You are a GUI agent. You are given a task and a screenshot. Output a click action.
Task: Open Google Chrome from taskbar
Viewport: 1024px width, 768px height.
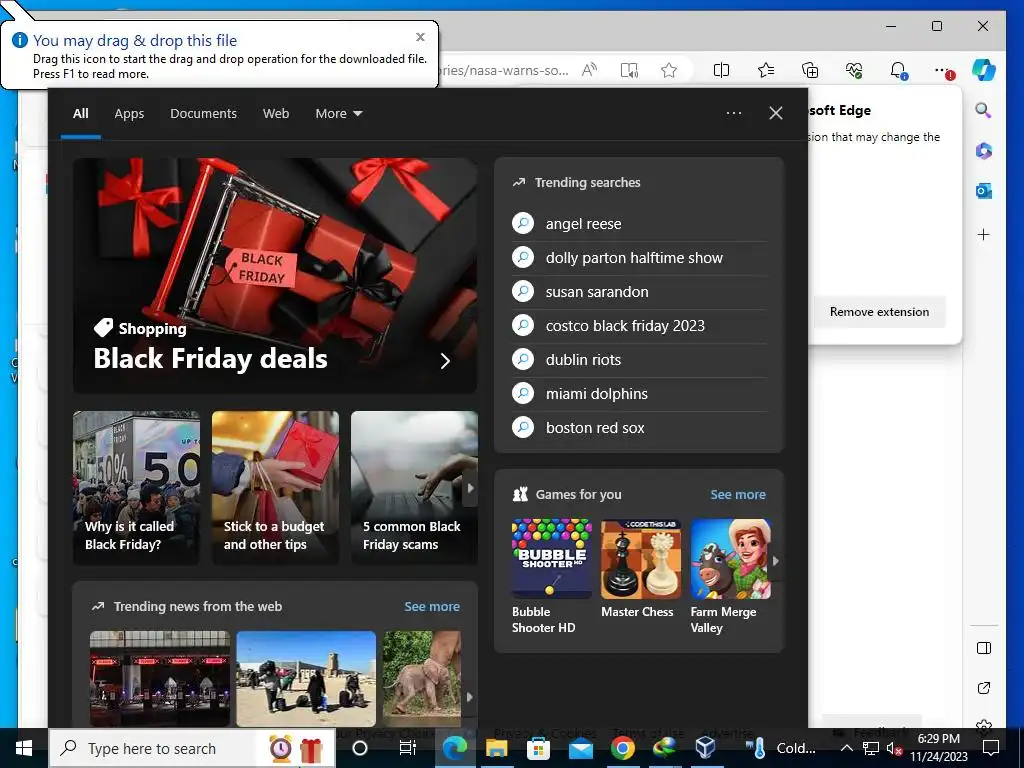click(x=622, y=748)
